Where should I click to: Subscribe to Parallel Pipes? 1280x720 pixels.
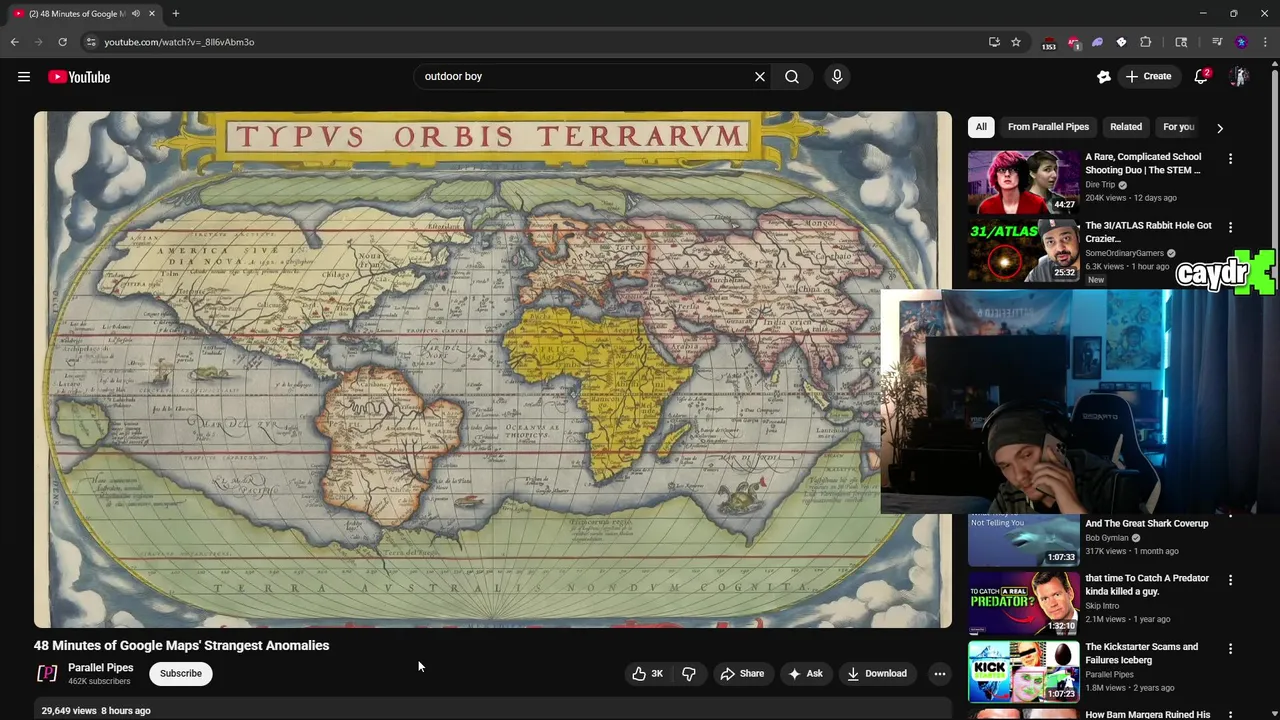click(x=181, y=674)
